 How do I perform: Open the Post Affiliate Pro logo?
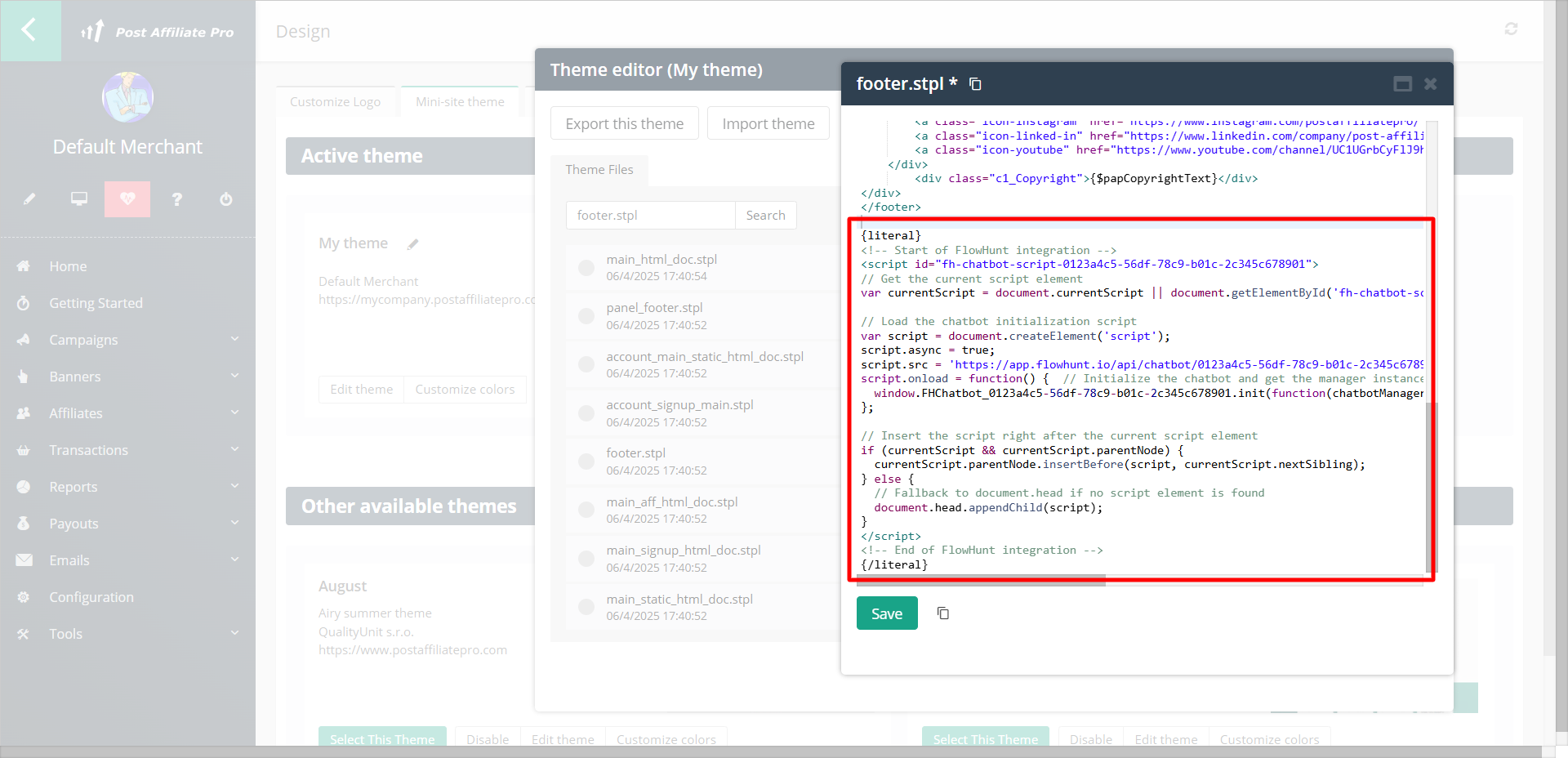158,32
